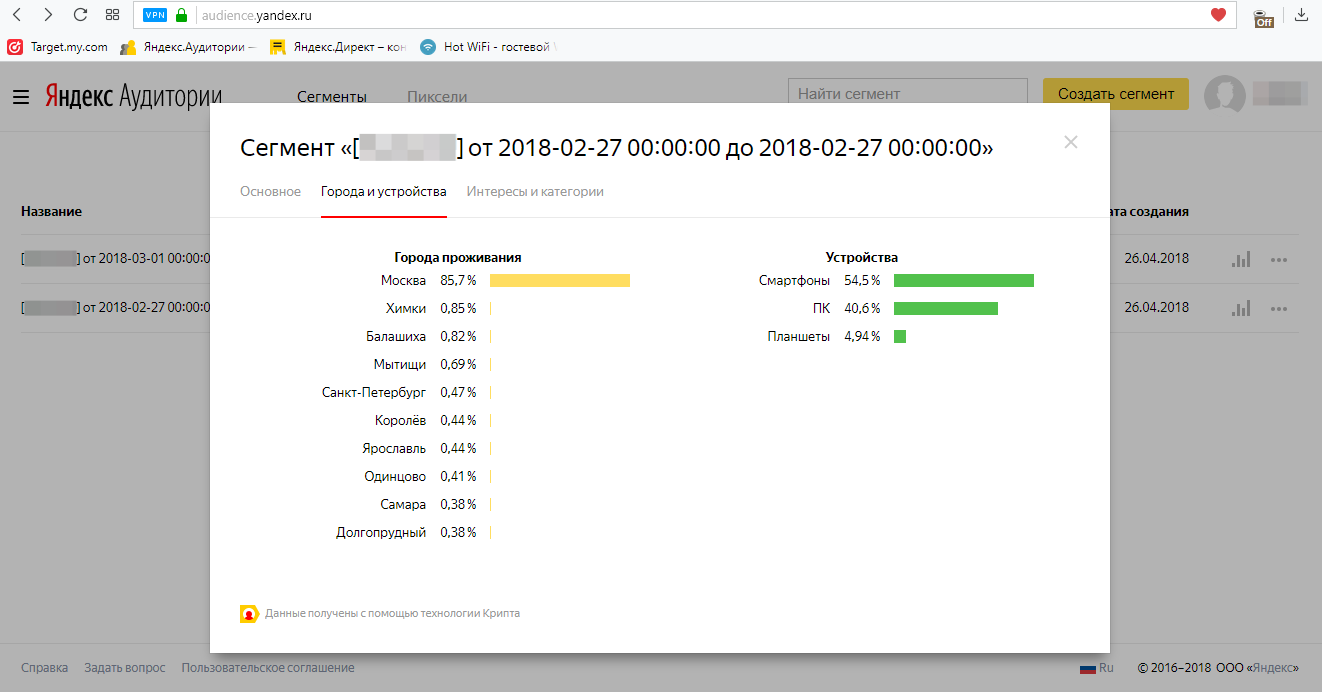Viewport: 1322px width, 692px height.
Task: Open the speed dial grid icon
Action: pos(112,15)
